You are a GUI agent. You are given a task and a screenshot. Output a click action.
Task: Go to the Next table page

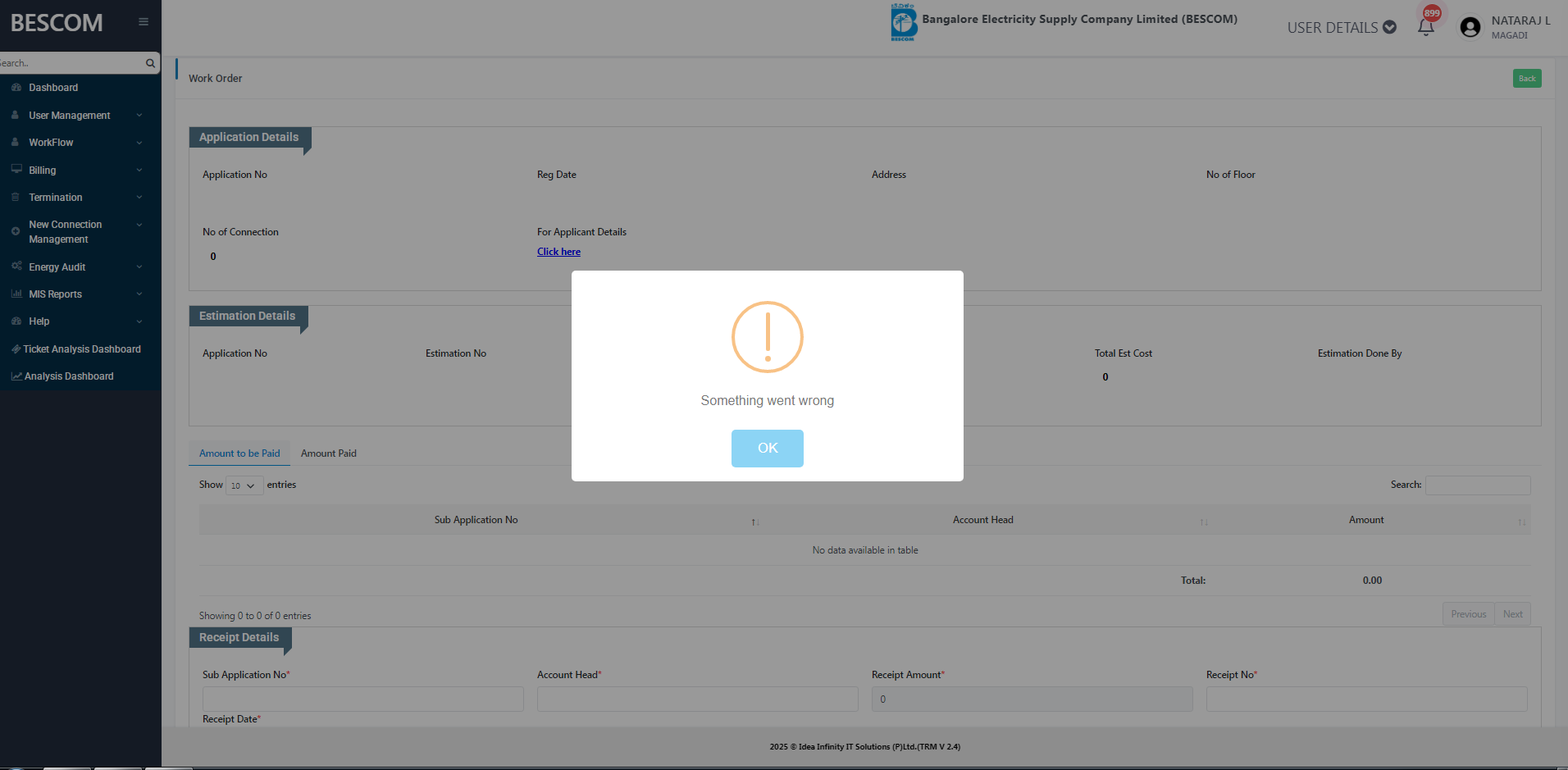pyautogui.click(x=1513, y=614)
